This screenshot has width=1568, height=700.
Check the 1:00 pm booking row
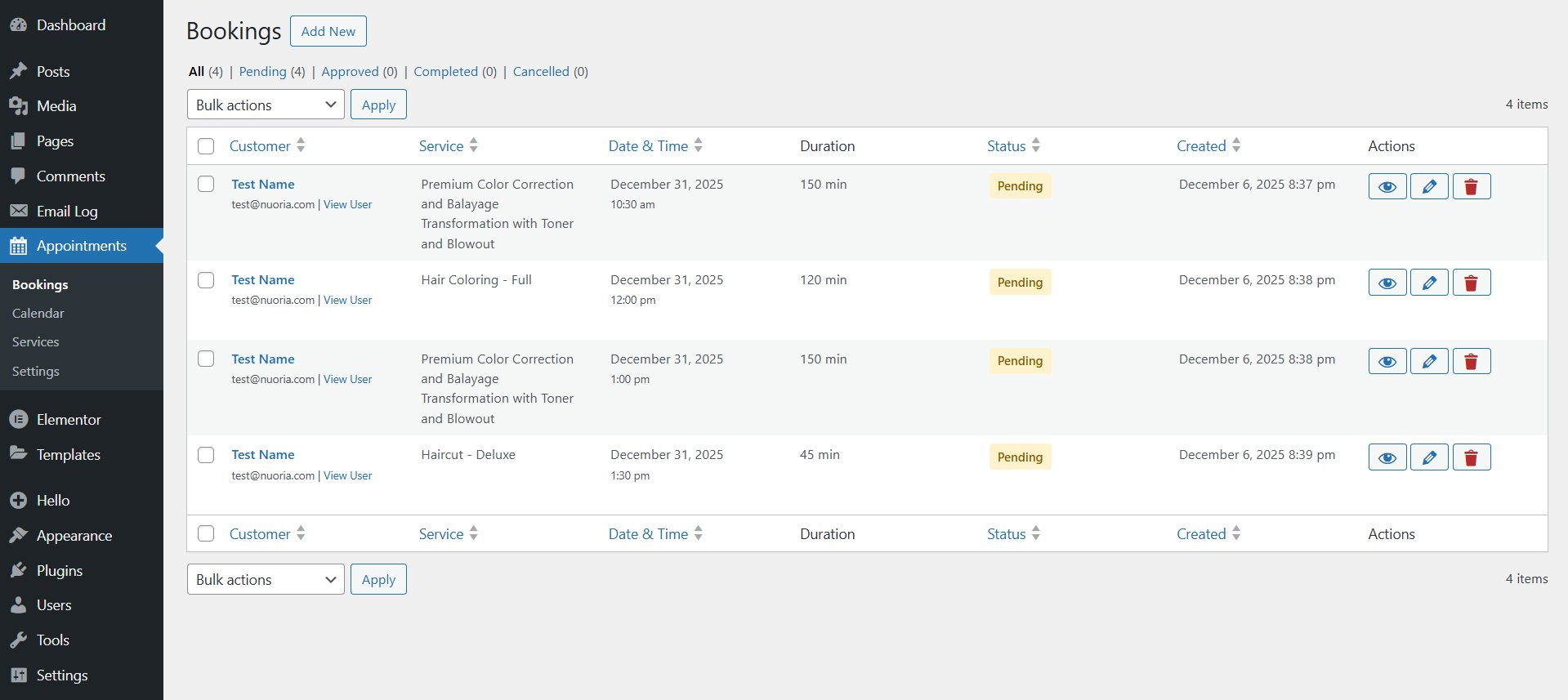coord(206,359)
